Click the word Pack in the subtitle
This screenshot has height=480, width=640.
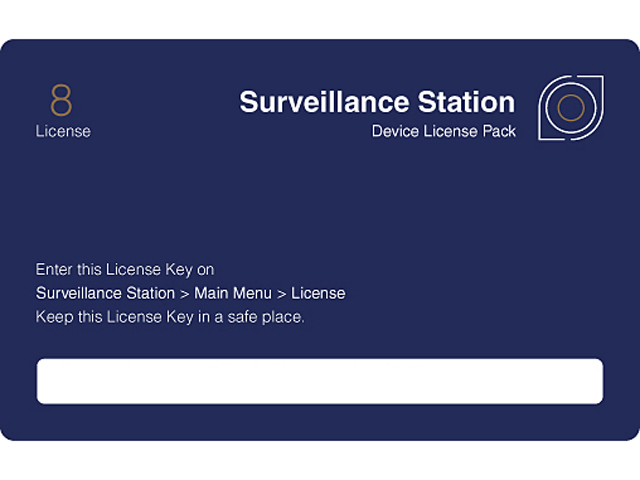(x=498, y=132)
